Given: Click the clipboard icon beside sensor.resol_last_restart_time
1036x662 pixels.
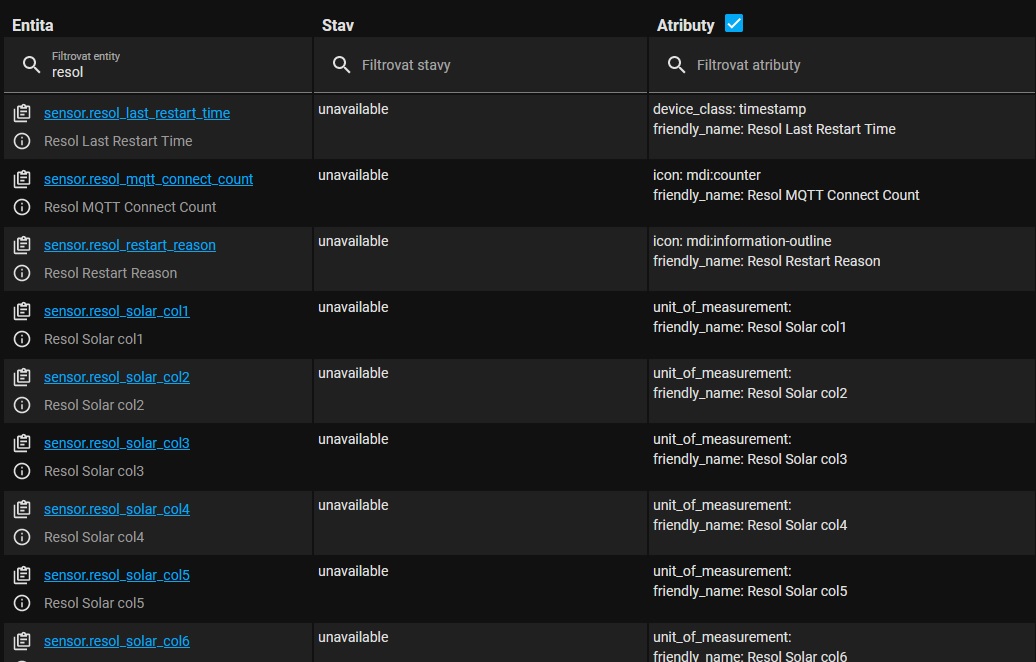Looking at the screenshot, I should pyautogui.click(x=22, y=112).
